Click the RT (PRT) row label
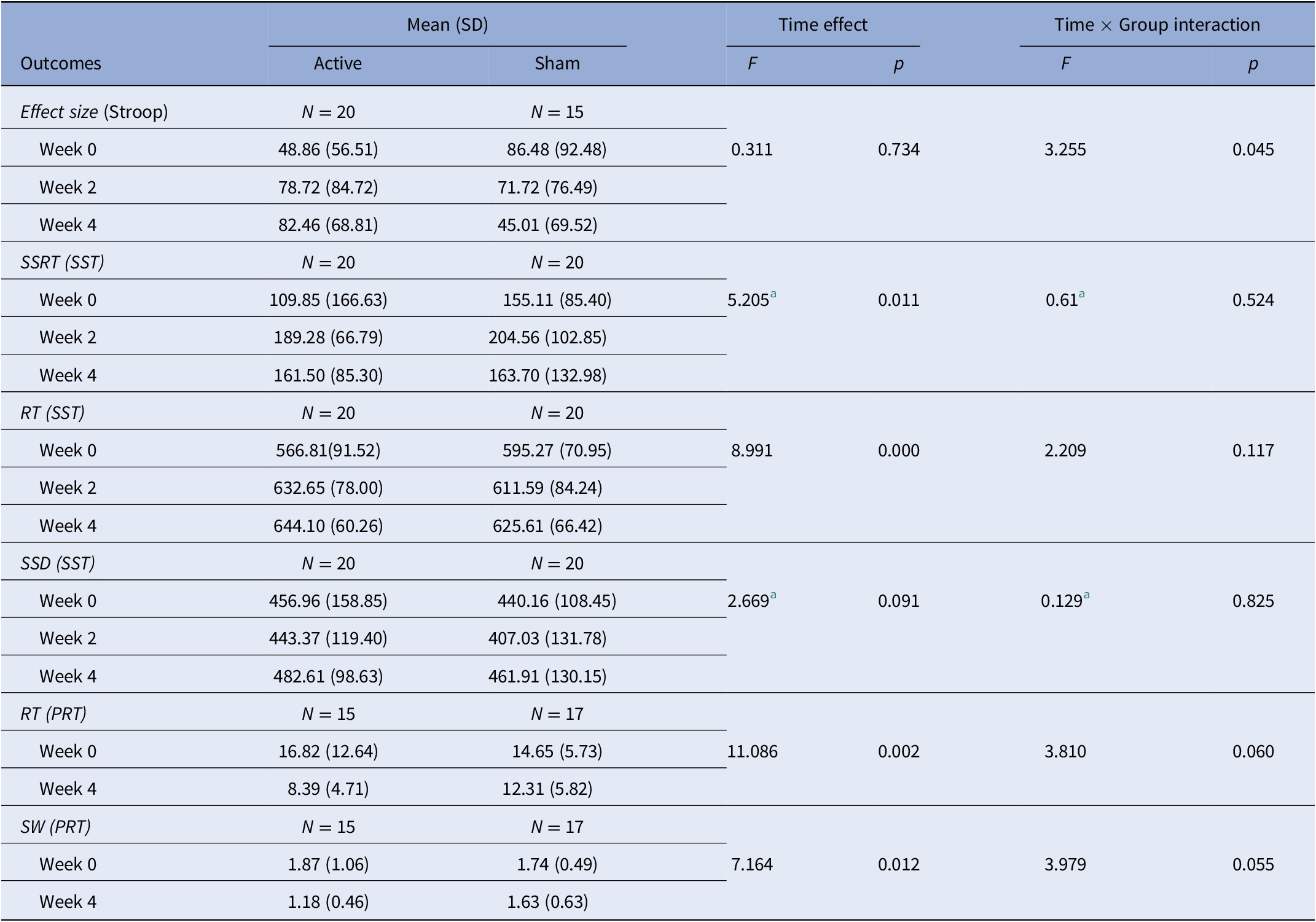The image size is (1316, 922). (x=53, y=714)
